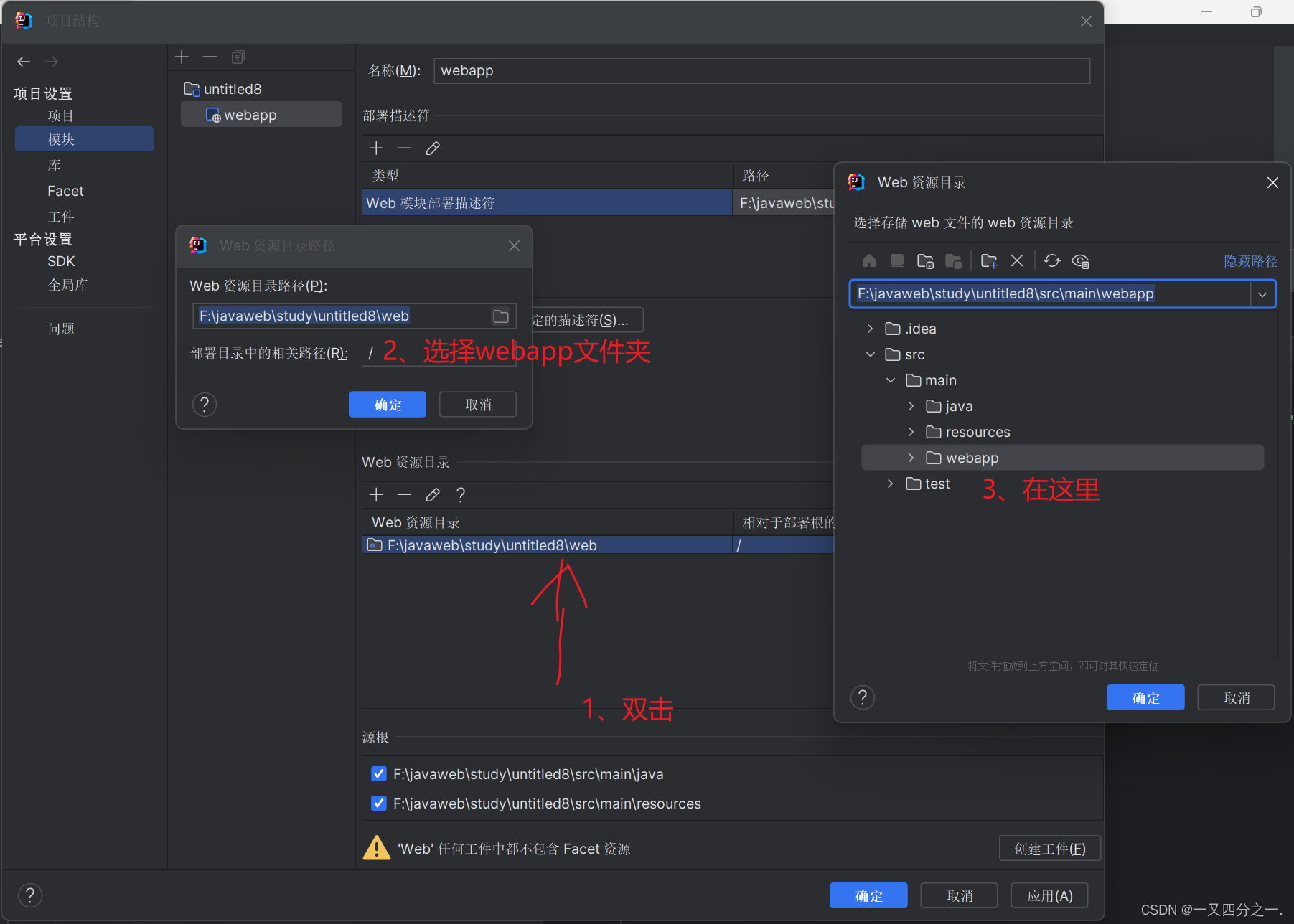
Task: Toggle src\main\resources source root checkbox
Action: click(379, 803)
